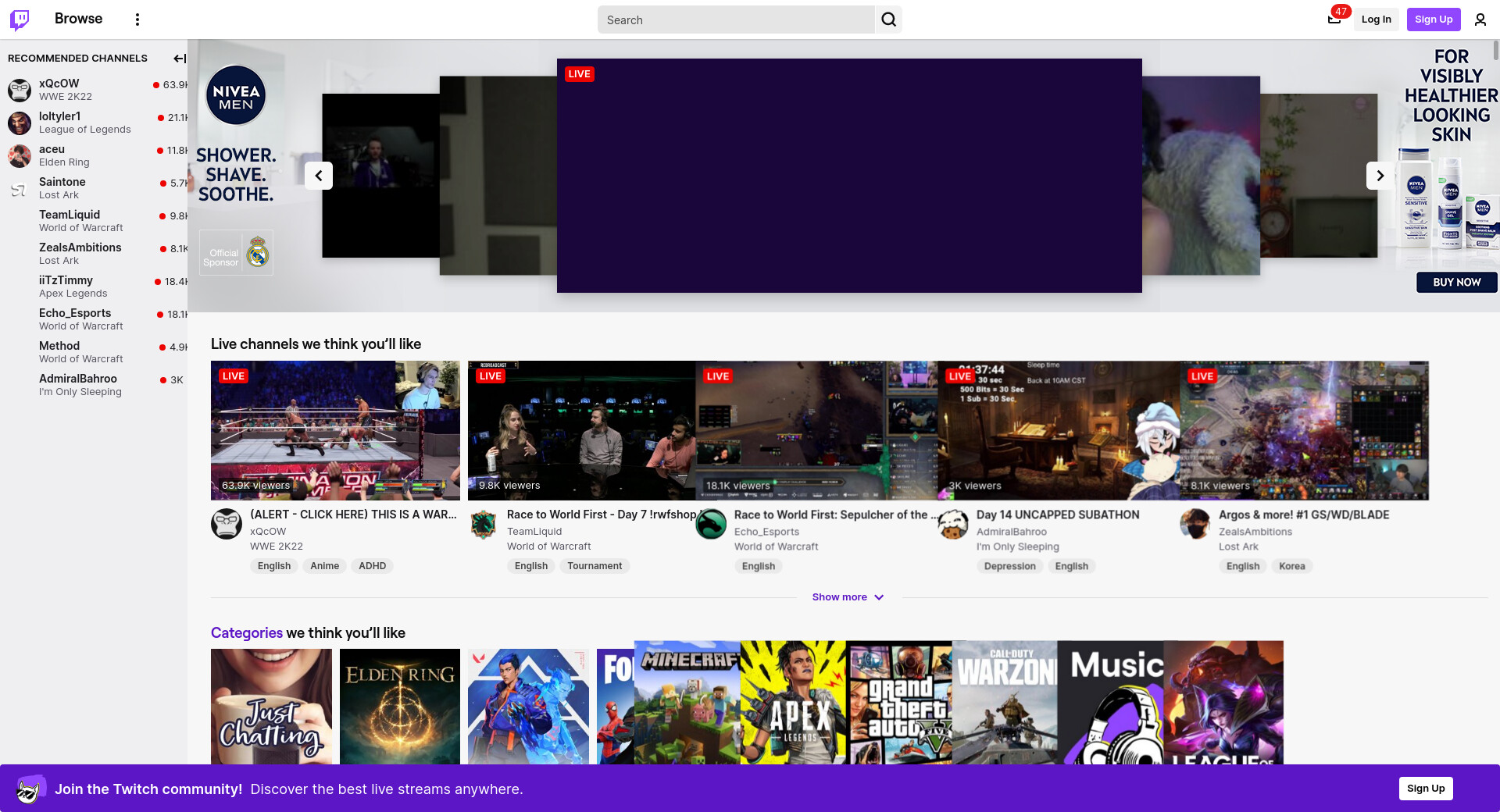Image resolution: width=1500 pixels, height=812 pixels.
Task: Open the user profile icon menu
Action: tap(1480, 20)
